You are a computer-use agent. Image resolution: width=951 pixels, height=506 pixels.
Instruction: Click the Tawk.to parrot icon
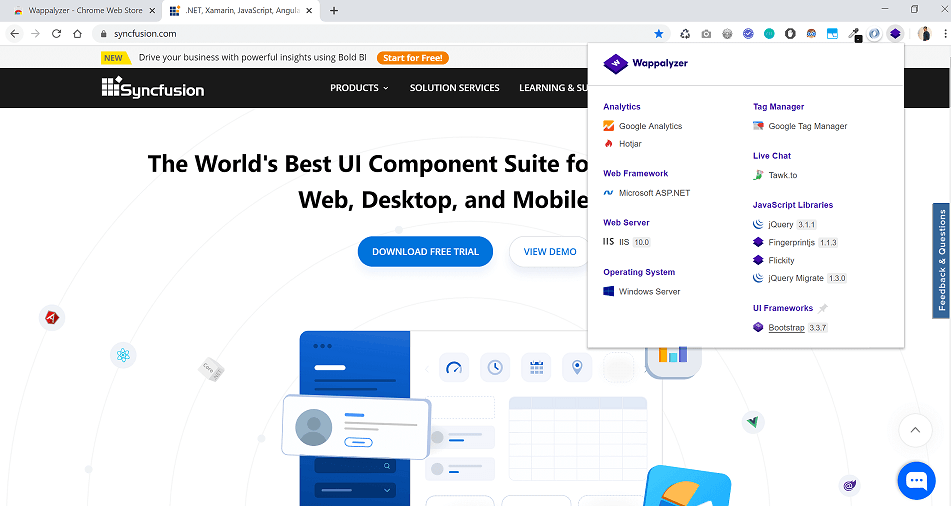(x=758, y=175)
